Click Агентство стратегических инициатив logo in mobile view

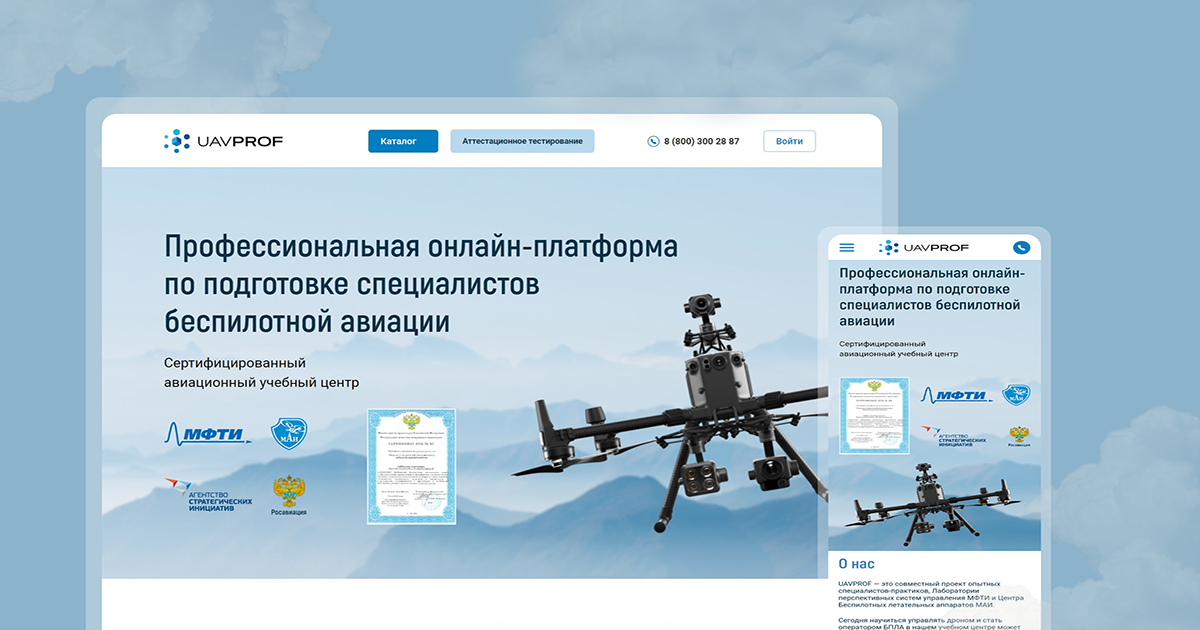pos(954,437)
